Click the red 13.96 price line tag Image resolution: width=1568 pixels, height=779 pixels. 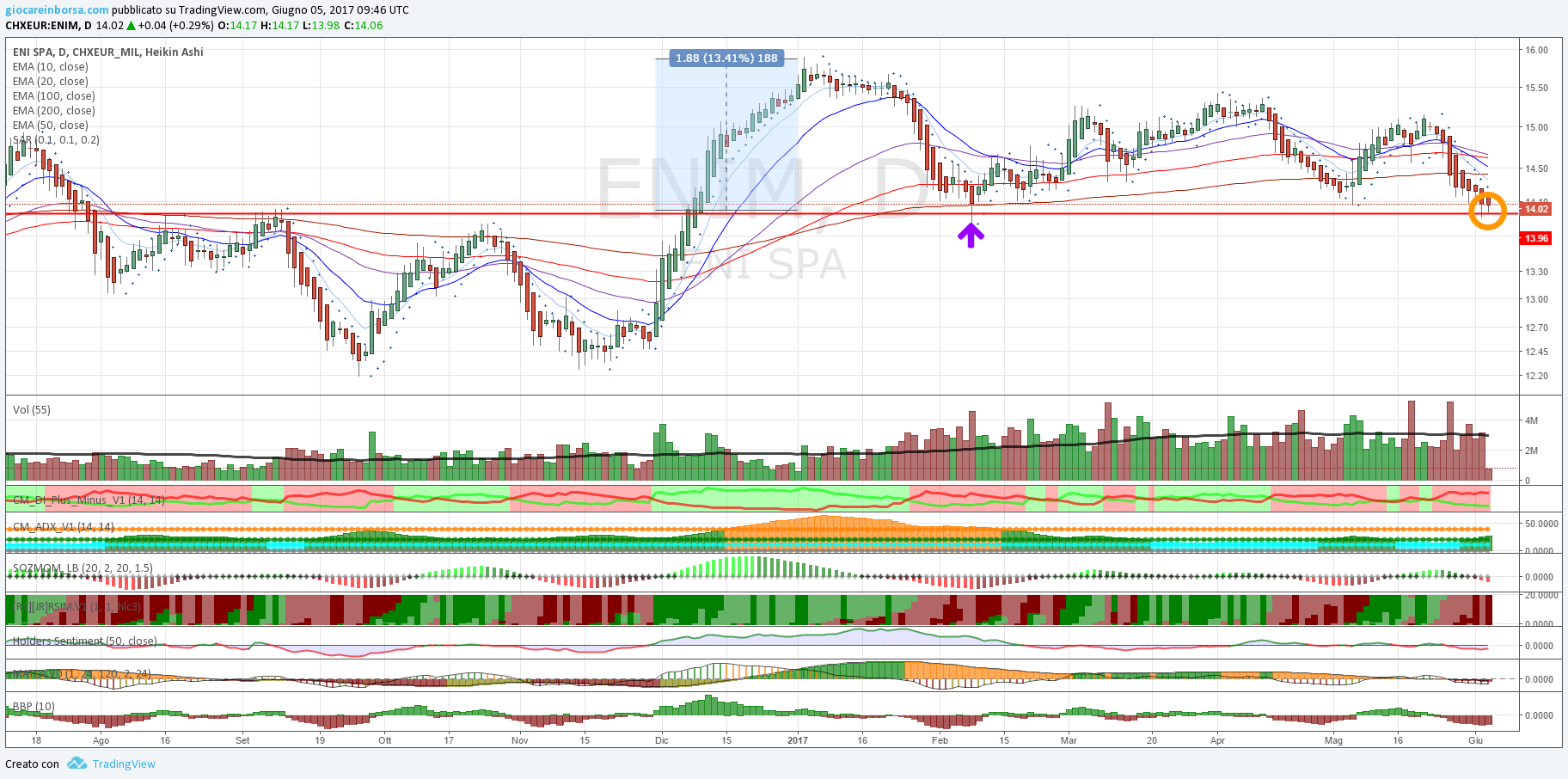tap(1535, 238)
